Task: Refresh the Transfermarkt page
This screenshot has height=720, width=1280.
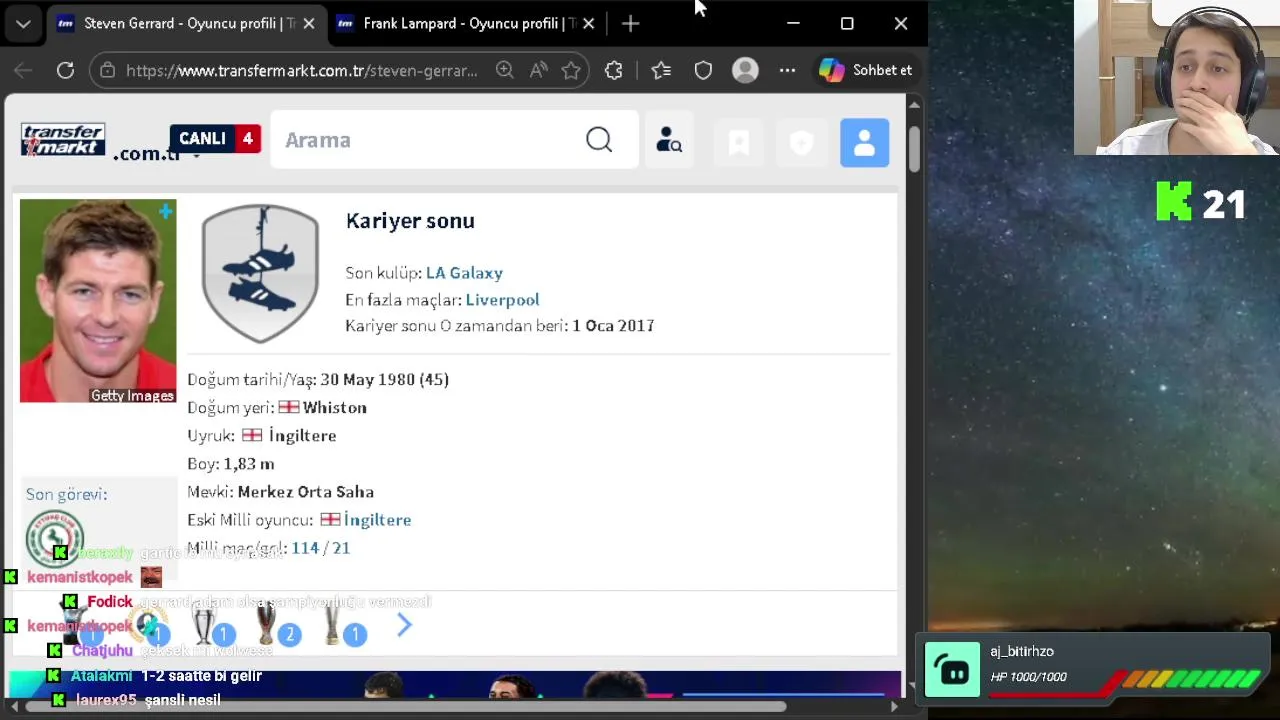Action: (x=65, y=70)
